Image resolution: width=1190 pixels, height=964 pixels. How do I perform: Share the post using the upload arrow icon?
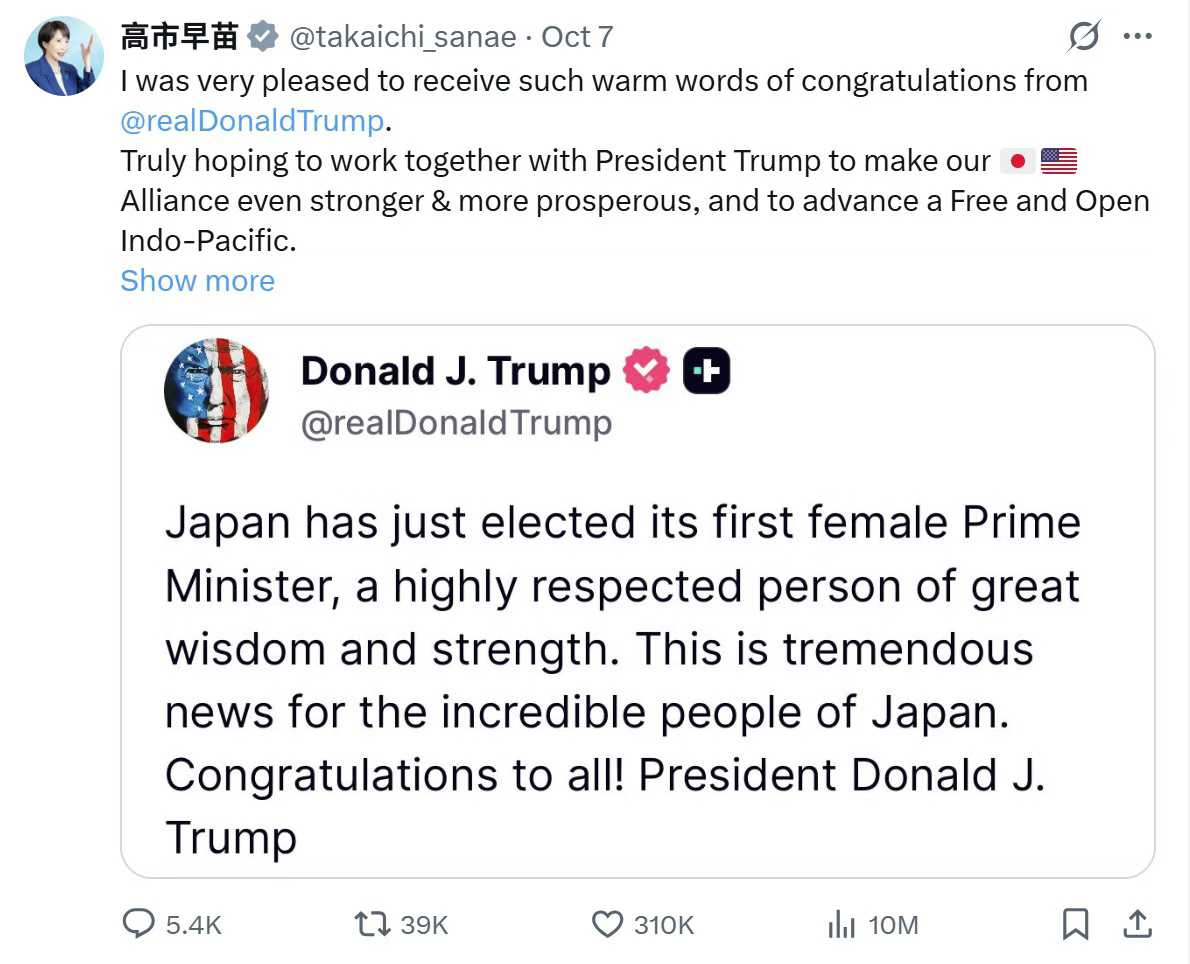point(1137,924)
